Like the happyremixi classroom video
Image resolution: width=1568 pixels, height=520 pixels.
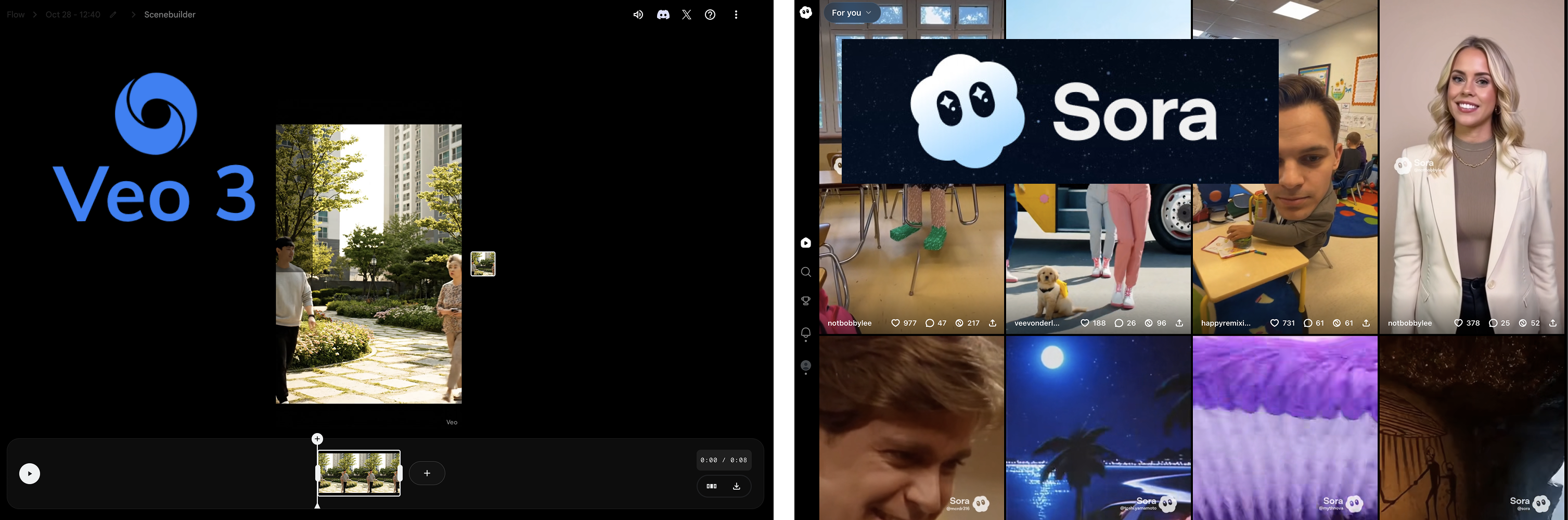click(1274, 323)
